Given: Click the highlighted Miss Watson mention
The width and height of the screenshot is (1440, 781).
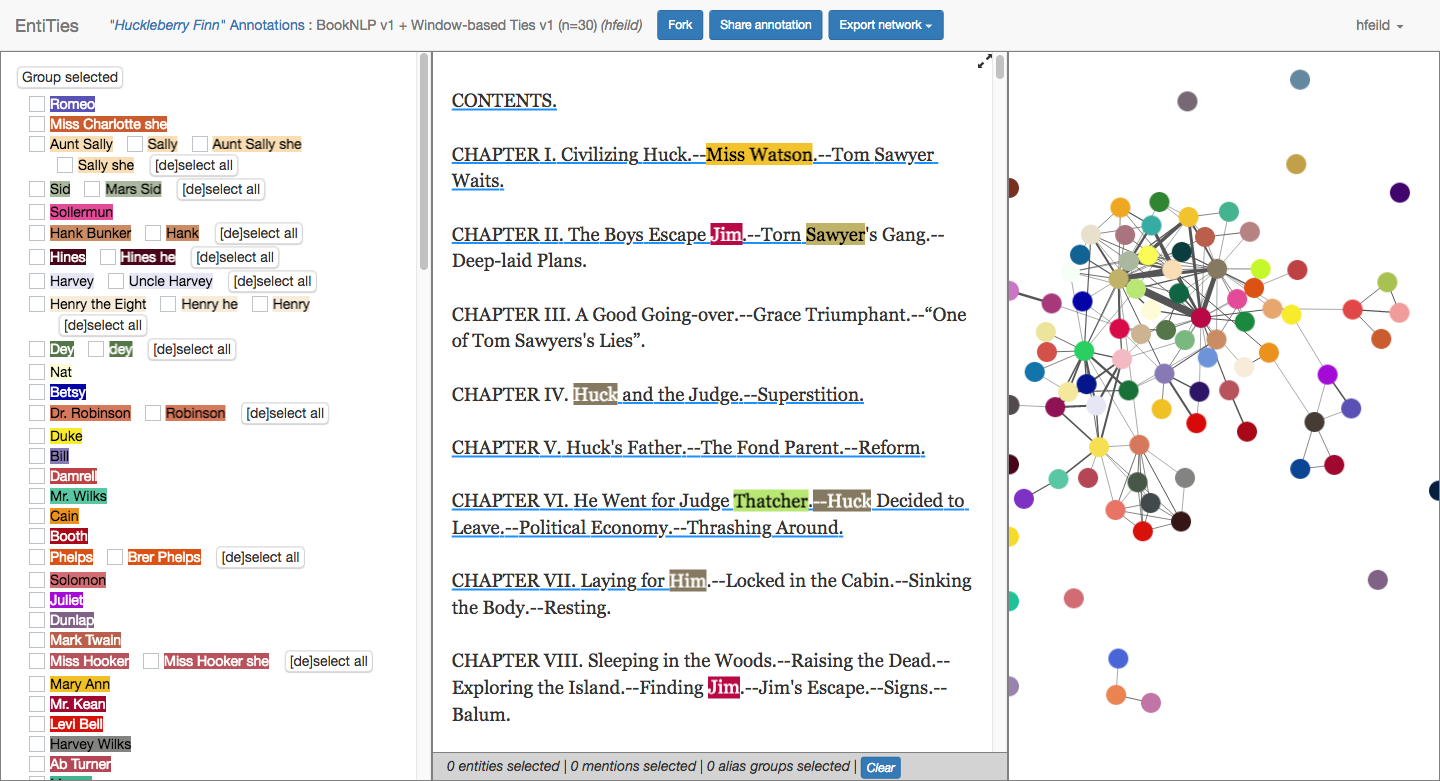Looking at the screenshot, I should 759,155.
